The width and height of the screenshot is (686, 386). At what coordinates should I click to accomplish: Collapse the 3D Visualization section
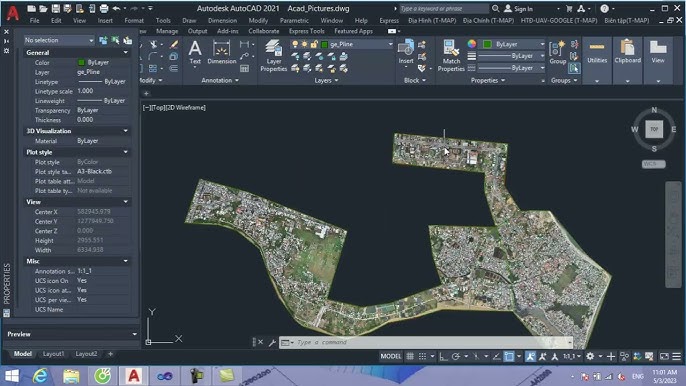[126, 131]
